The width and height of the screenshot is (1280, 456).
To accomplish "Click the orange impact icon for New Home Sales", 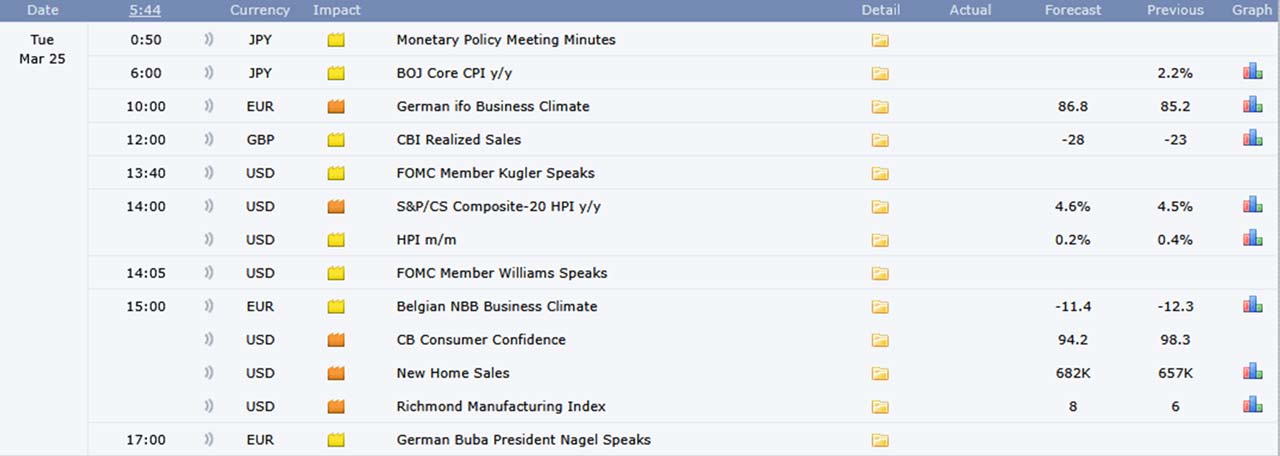I will tap(336, 373).
